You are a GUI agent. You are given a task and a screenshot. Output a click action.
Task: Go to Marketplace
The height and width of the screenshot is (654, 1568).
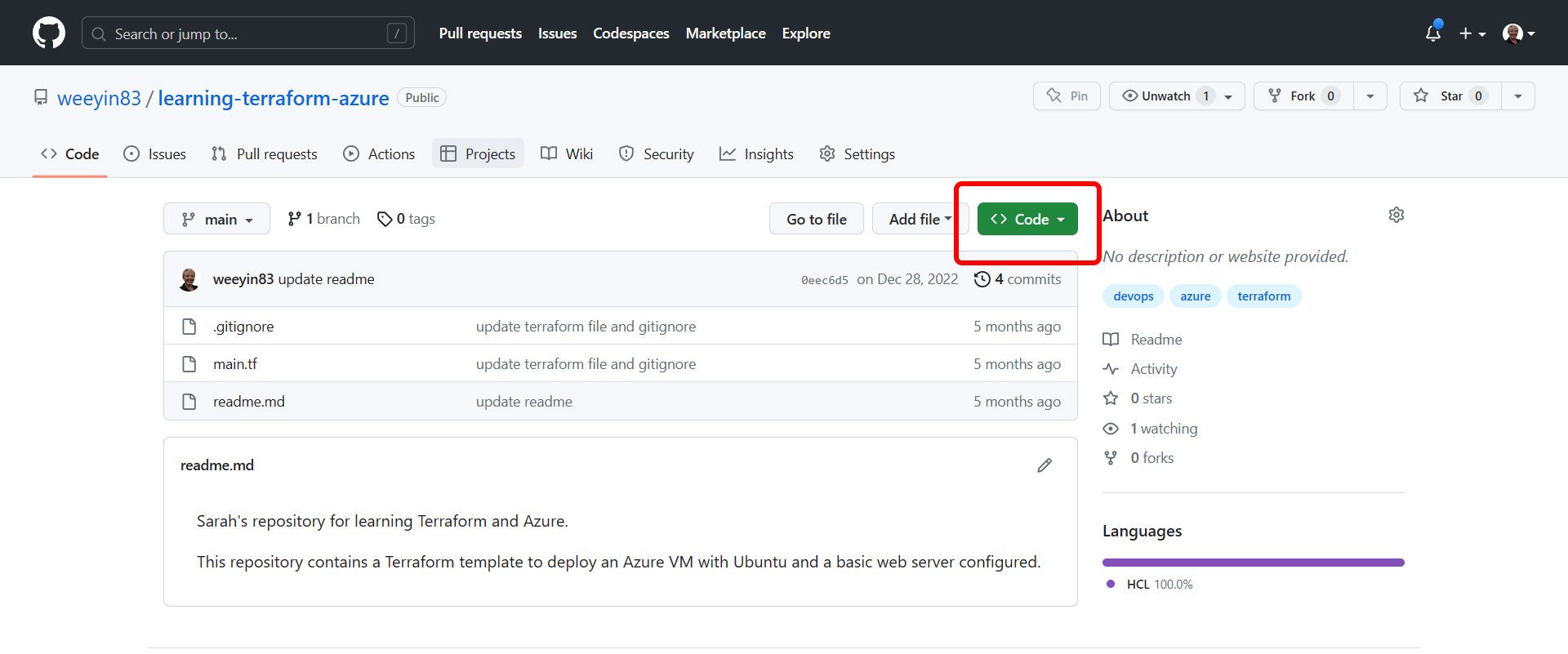click(x=725, y=33)
